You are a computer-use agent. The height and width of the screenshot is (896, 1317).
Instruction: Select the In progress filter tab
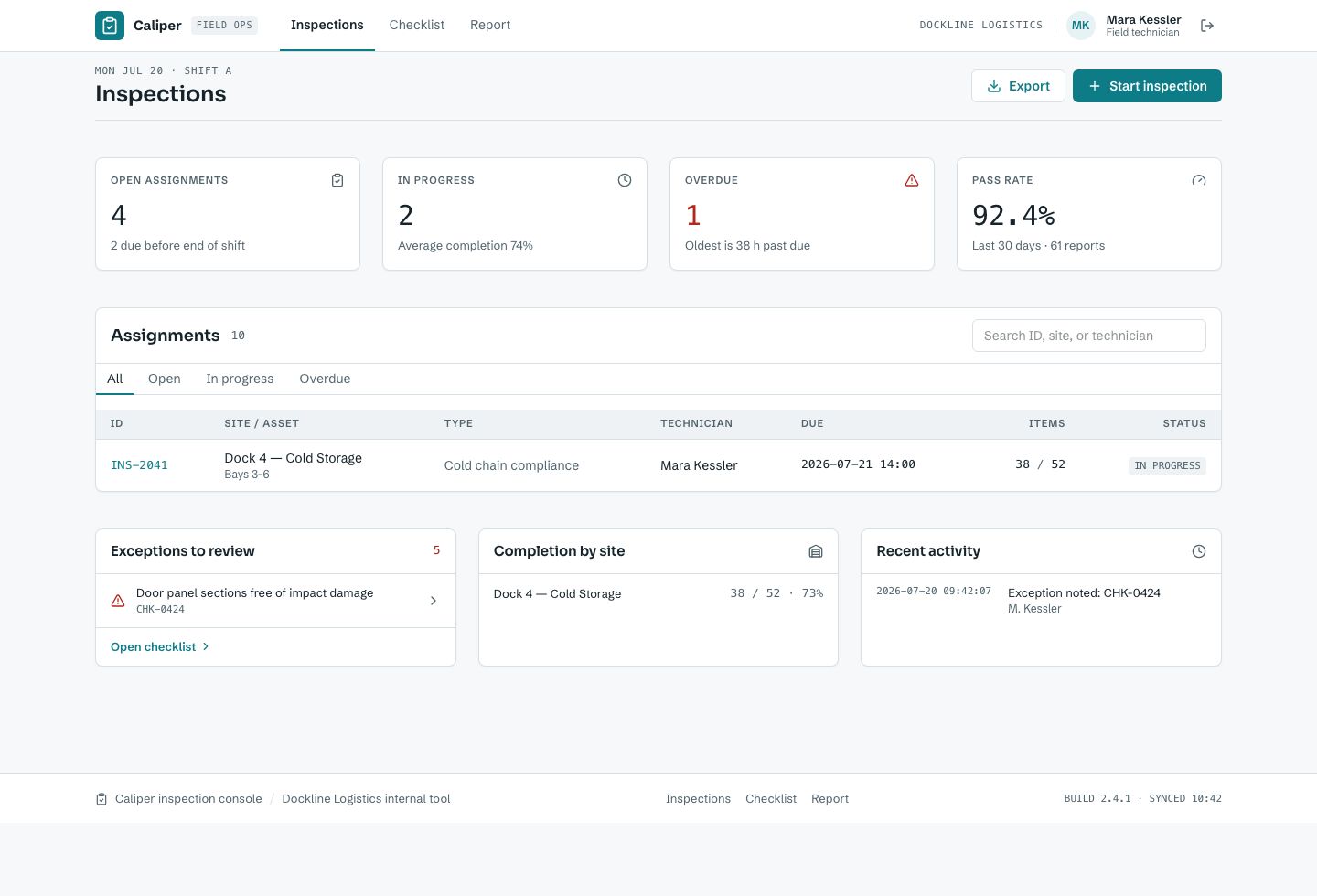pyautogui.click(x=240, y=379)
